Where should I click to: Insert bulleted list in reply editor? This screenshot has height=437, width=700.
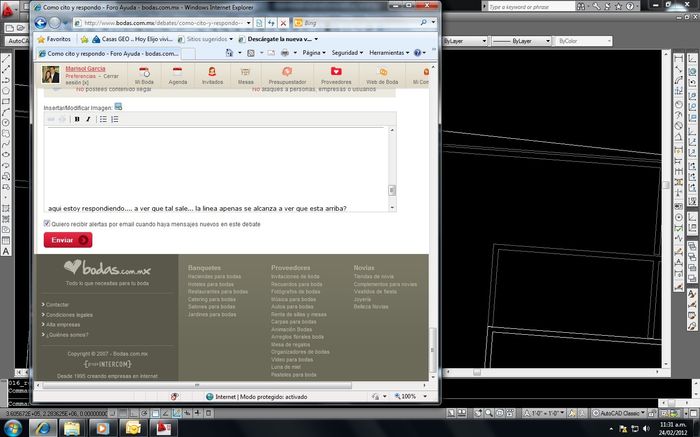103,119
